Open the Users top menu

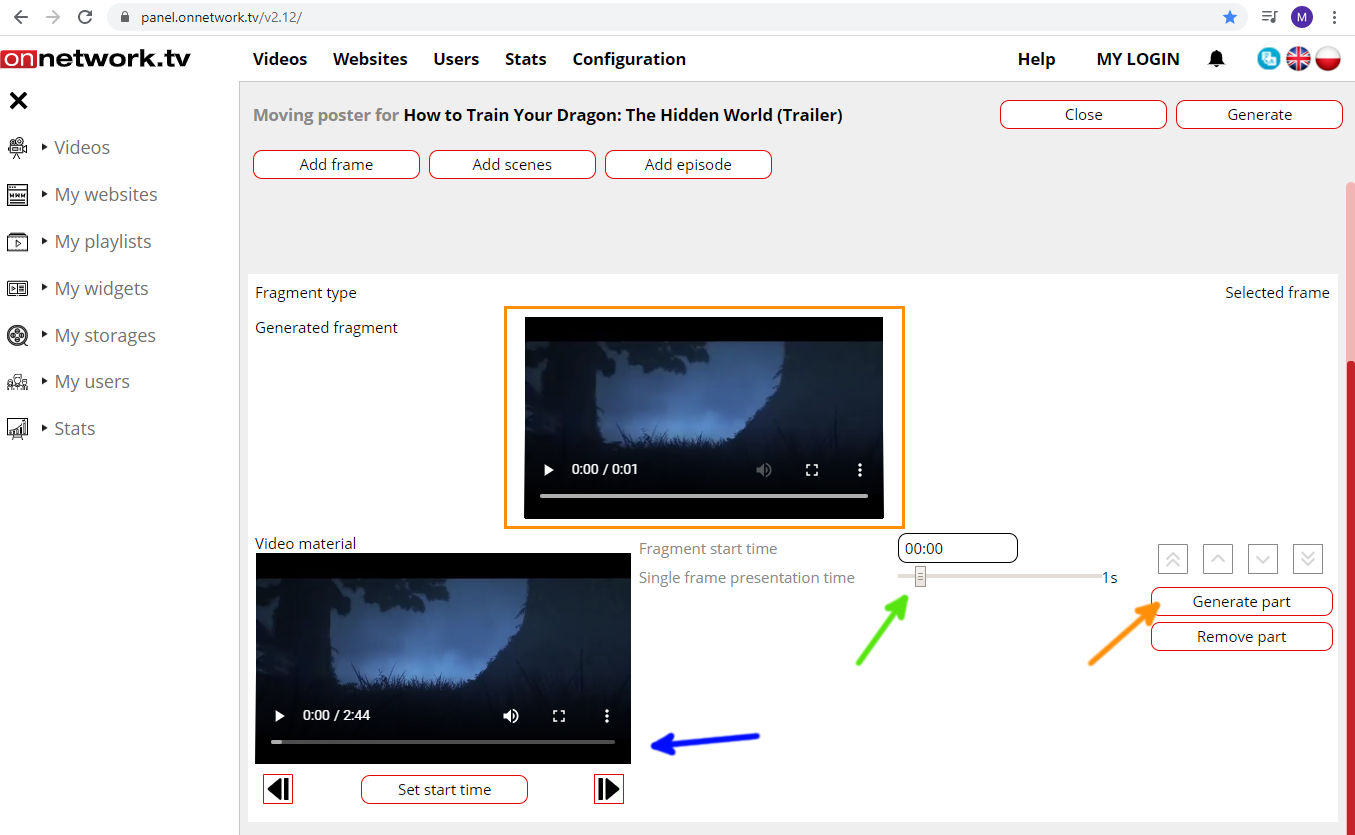[456, 59]
